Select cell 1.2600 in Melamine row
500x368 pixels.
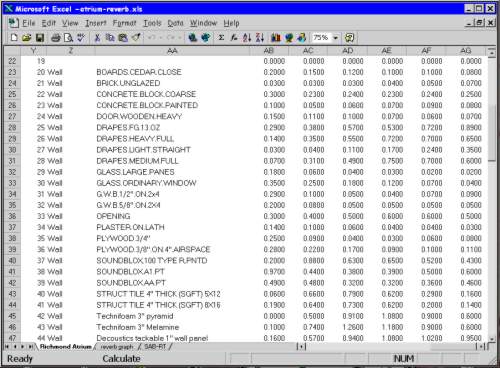pos(348,327)
